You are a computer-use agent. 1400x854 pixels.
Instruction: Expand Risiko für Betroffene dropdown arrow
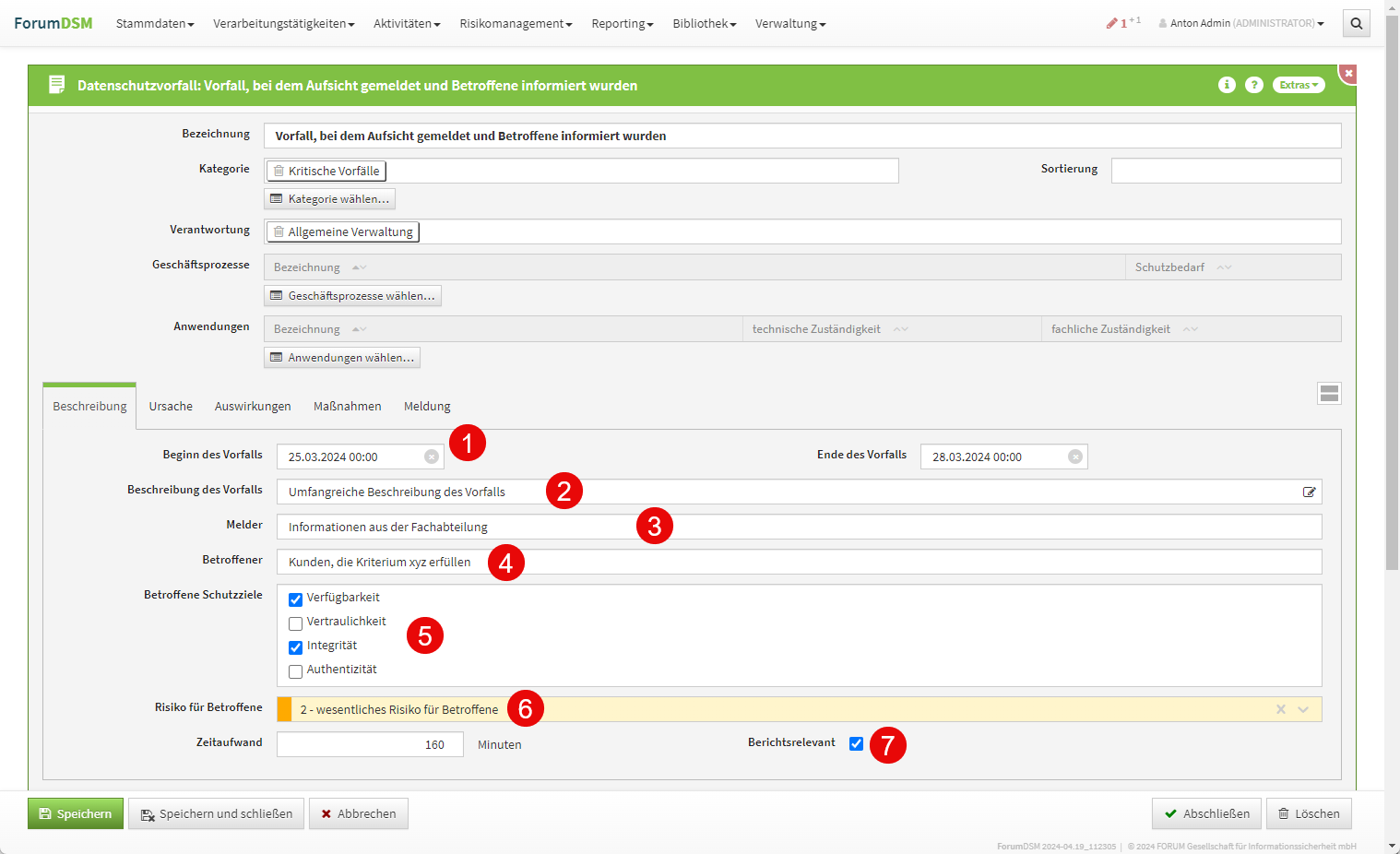(x=1303, y=709)
